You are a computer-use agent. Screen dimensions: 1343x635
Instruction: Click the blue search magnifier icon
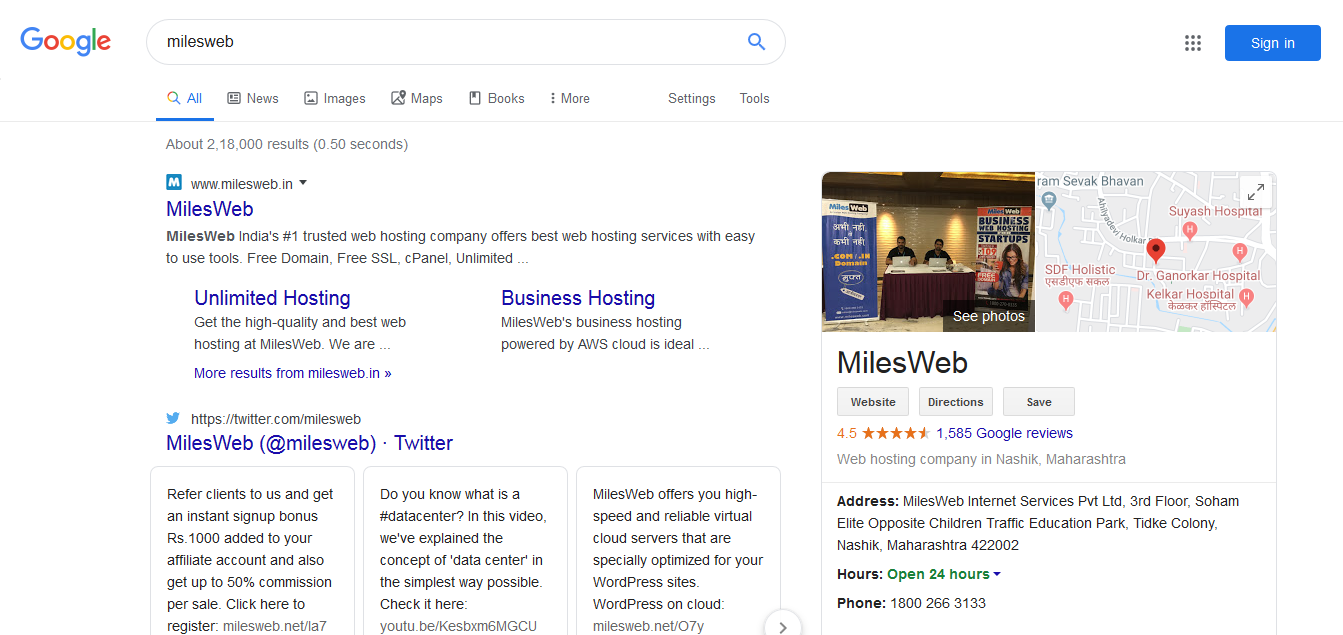[756, 42]
